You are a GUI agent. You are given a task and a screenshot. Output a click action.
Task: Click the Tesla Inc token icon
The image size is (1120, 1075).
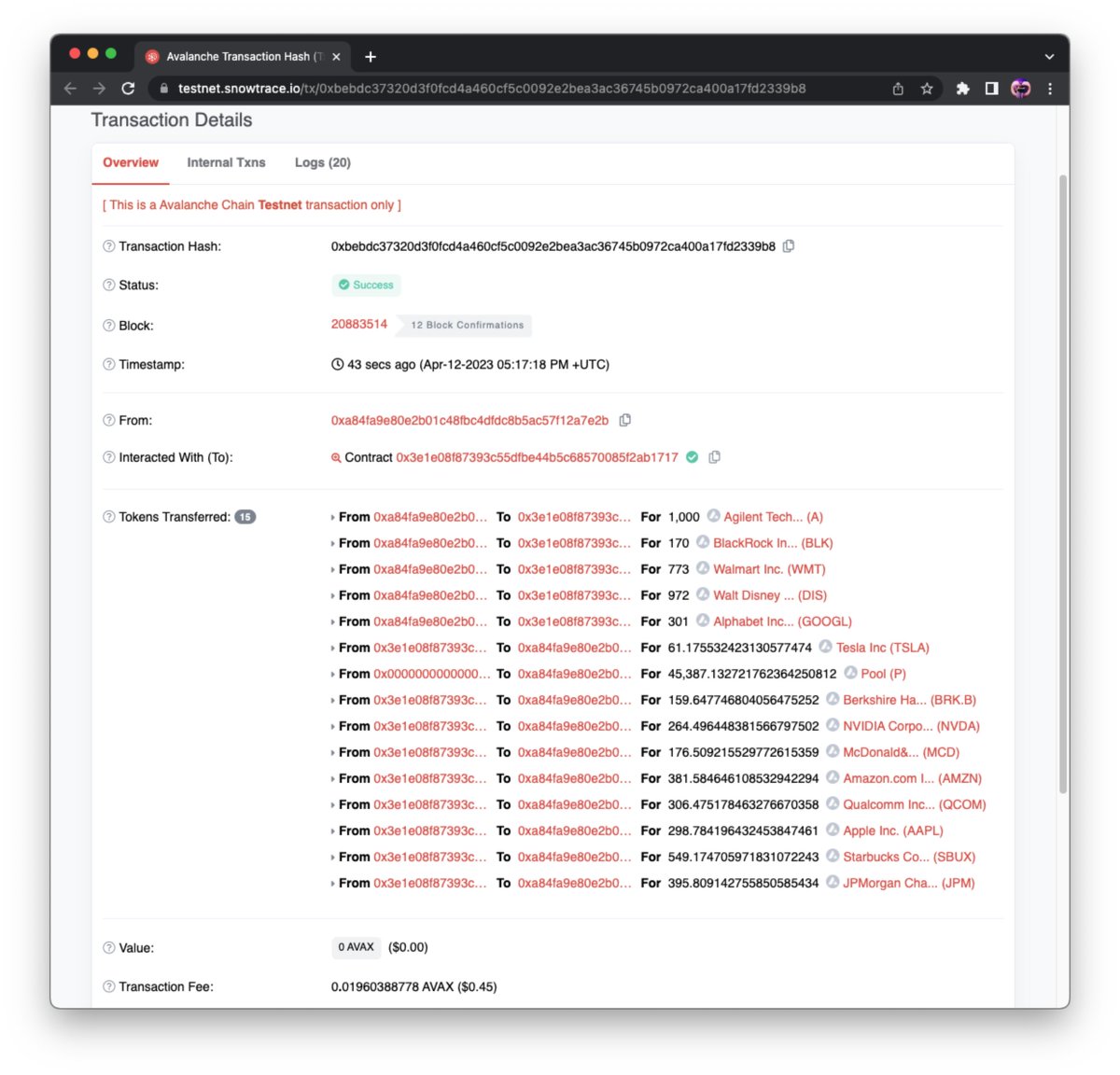click(x=826, y=647)
